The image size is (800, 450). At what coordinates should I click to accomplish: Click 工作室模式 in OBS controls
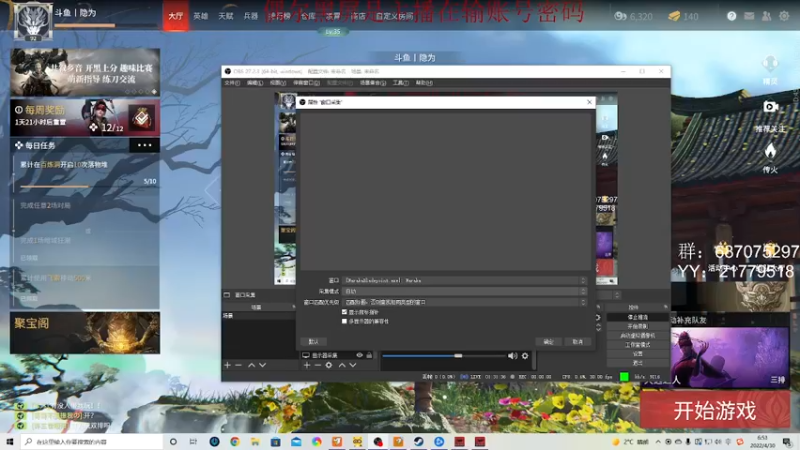point(638,345)
